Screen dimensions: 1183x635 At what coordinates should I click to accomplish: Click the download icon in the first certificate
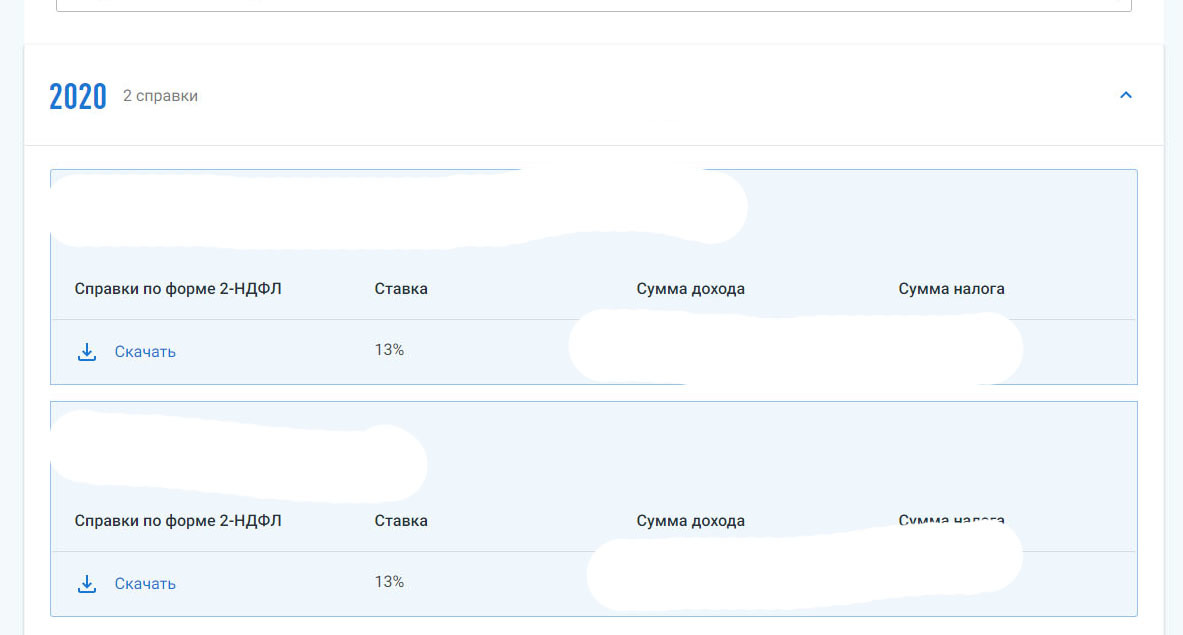tap(87, 351)
